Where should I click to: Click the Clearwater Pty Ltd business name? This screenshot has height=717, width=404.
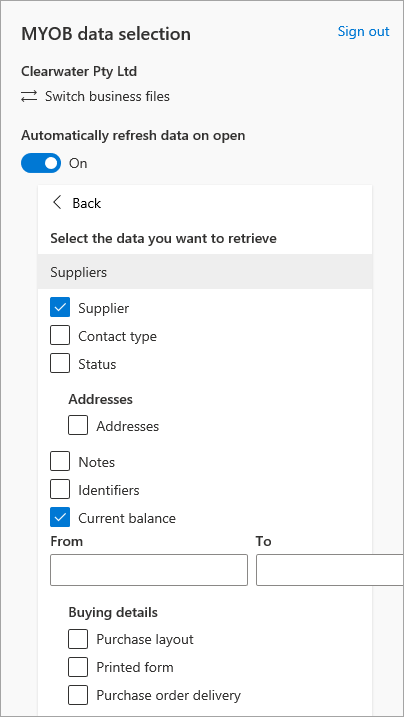pos(79,71)
